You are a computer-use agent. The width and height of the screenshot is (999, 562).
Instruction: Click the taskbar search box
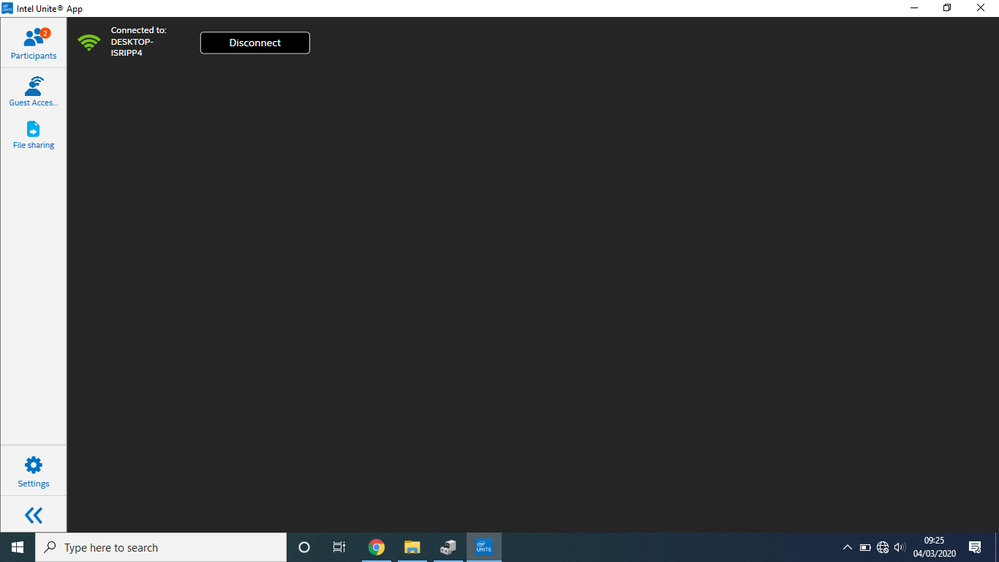(161, 547)
